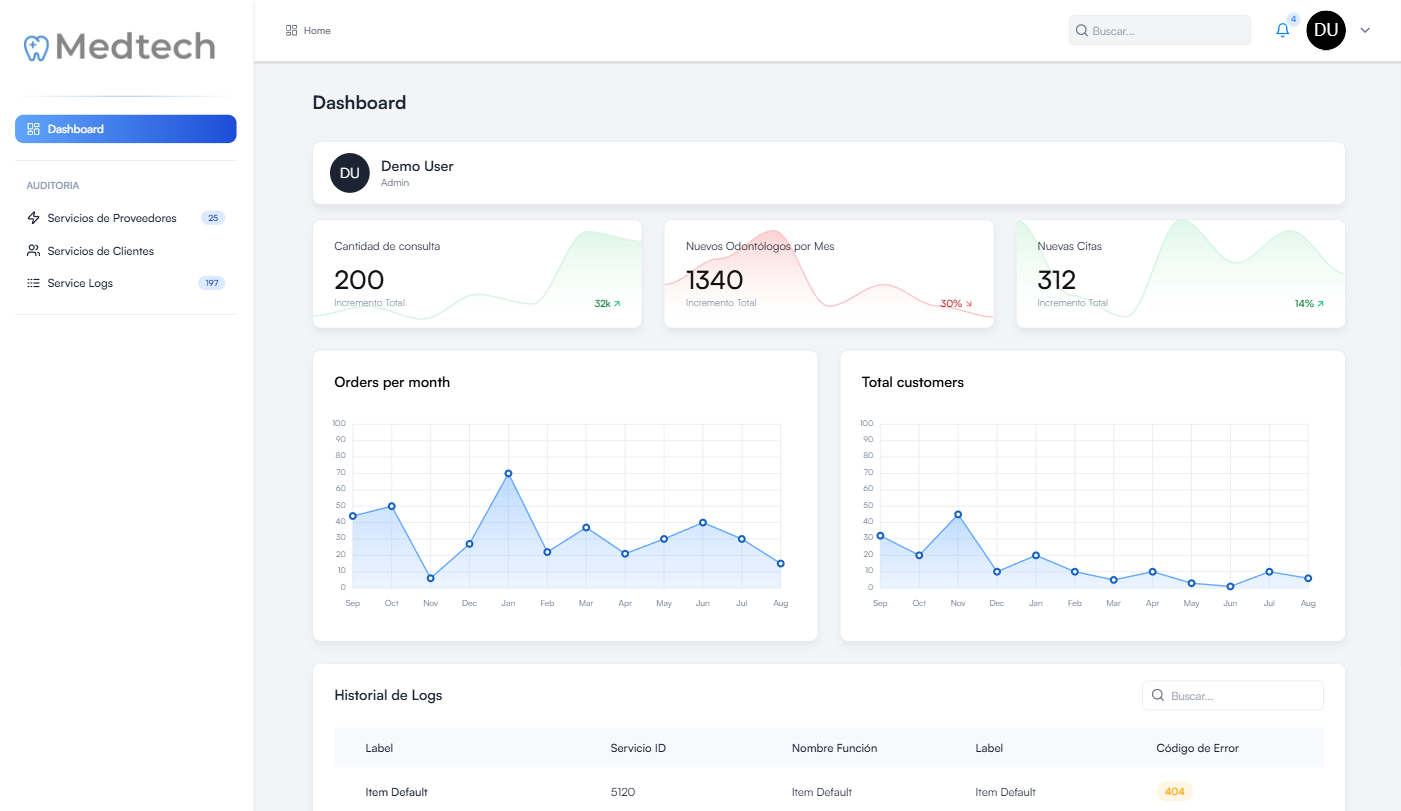Click the Jan data point in Orders per month
The image size is (1401, 811).
point(508,473)
